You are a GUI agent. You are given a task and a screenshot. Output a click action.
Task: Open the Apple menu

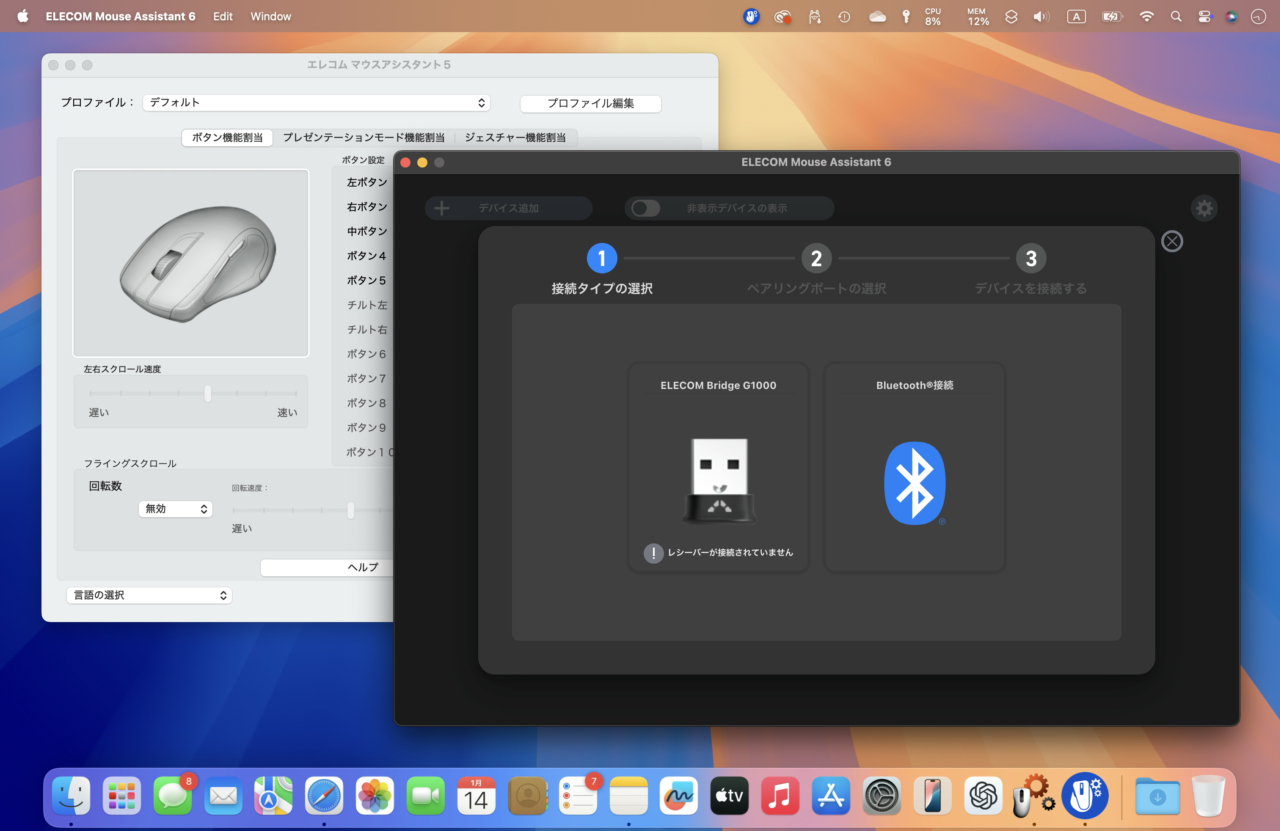23,16
